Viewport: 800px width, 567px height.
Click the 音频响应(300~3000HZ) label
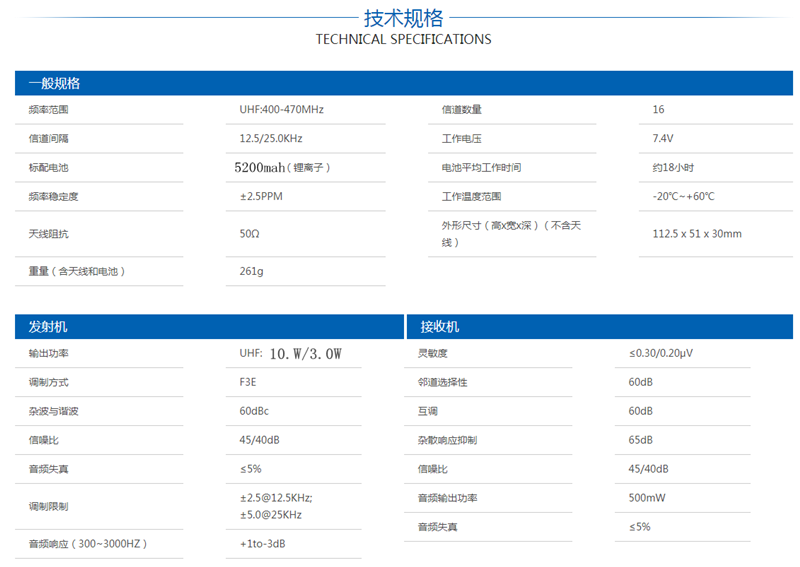[x=88, y=545]
